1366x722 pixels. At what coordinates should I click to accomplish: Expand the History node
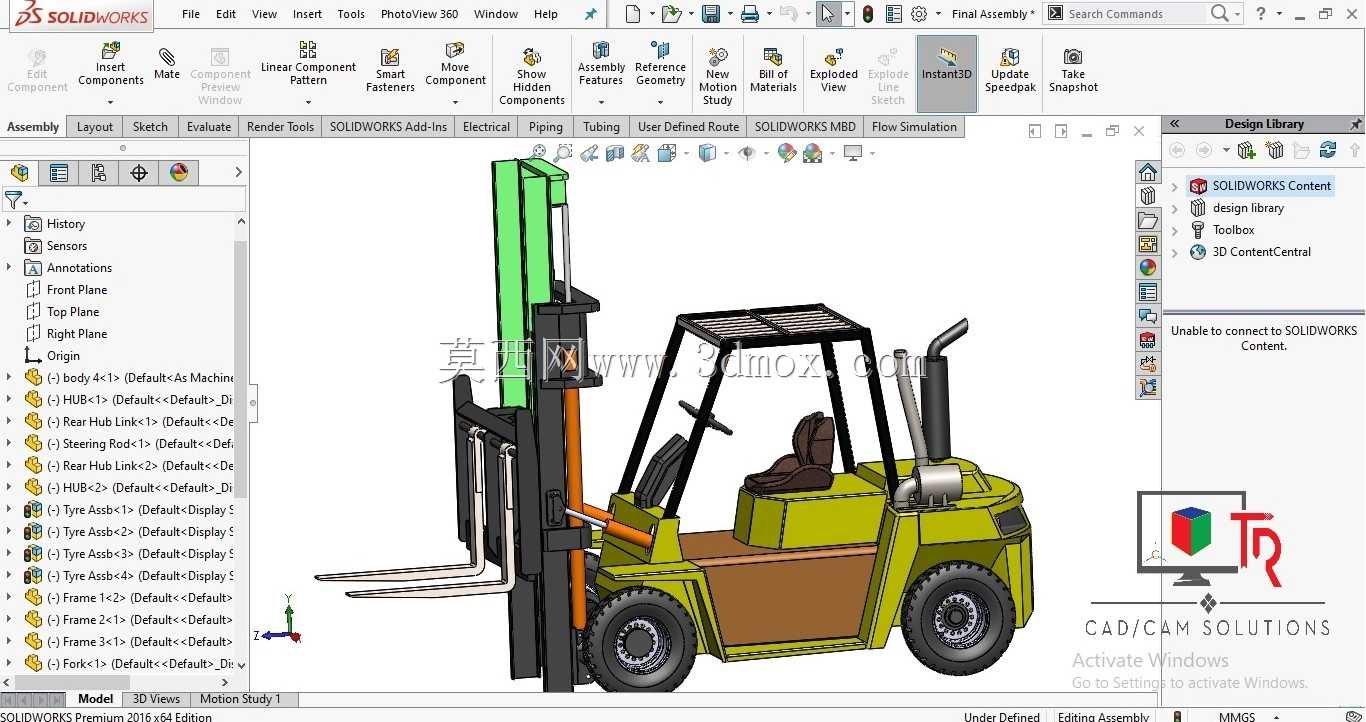(x=9, y=223)
